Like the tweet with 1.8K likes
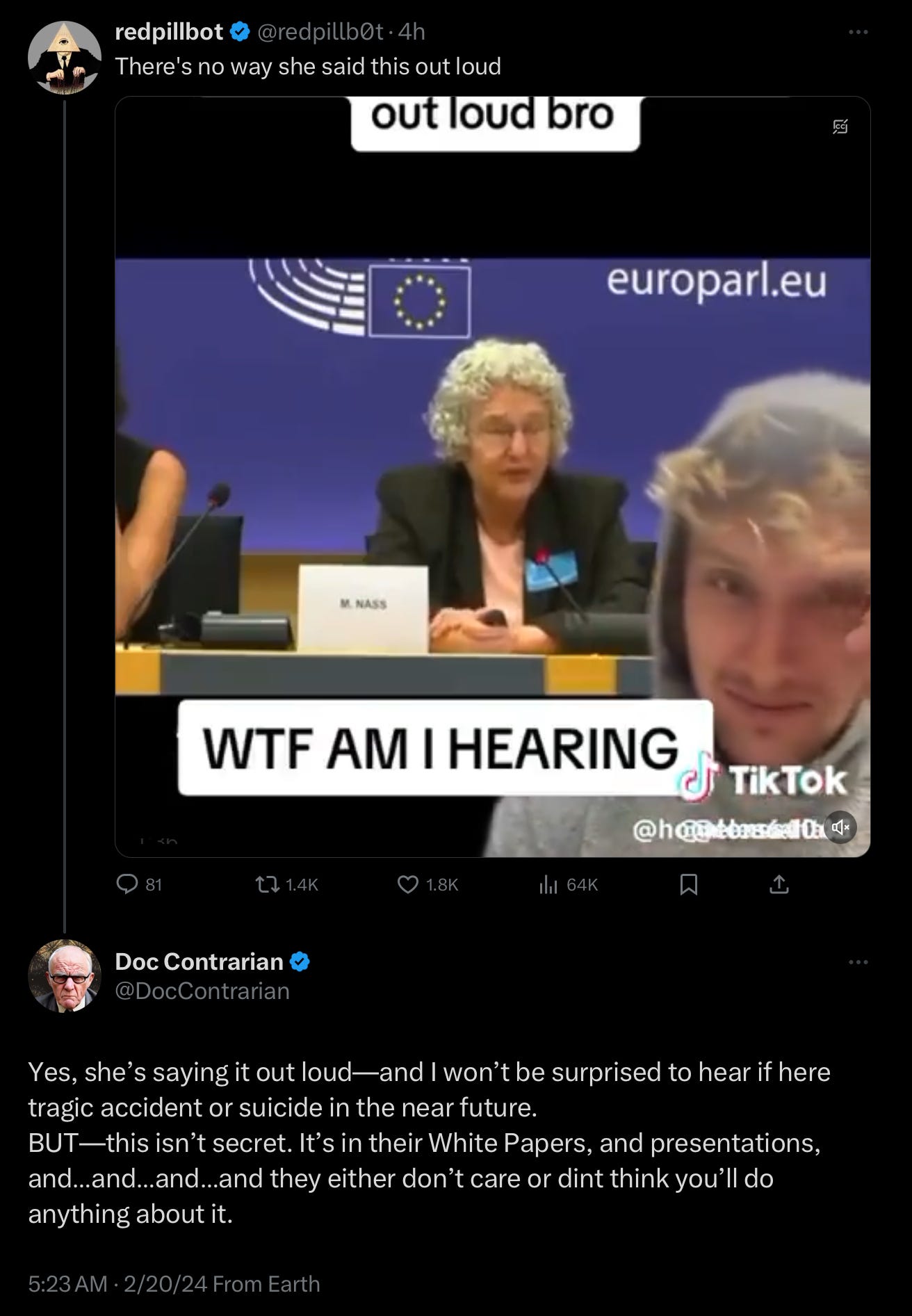The image size is (912, 1316). coord(427,884)
